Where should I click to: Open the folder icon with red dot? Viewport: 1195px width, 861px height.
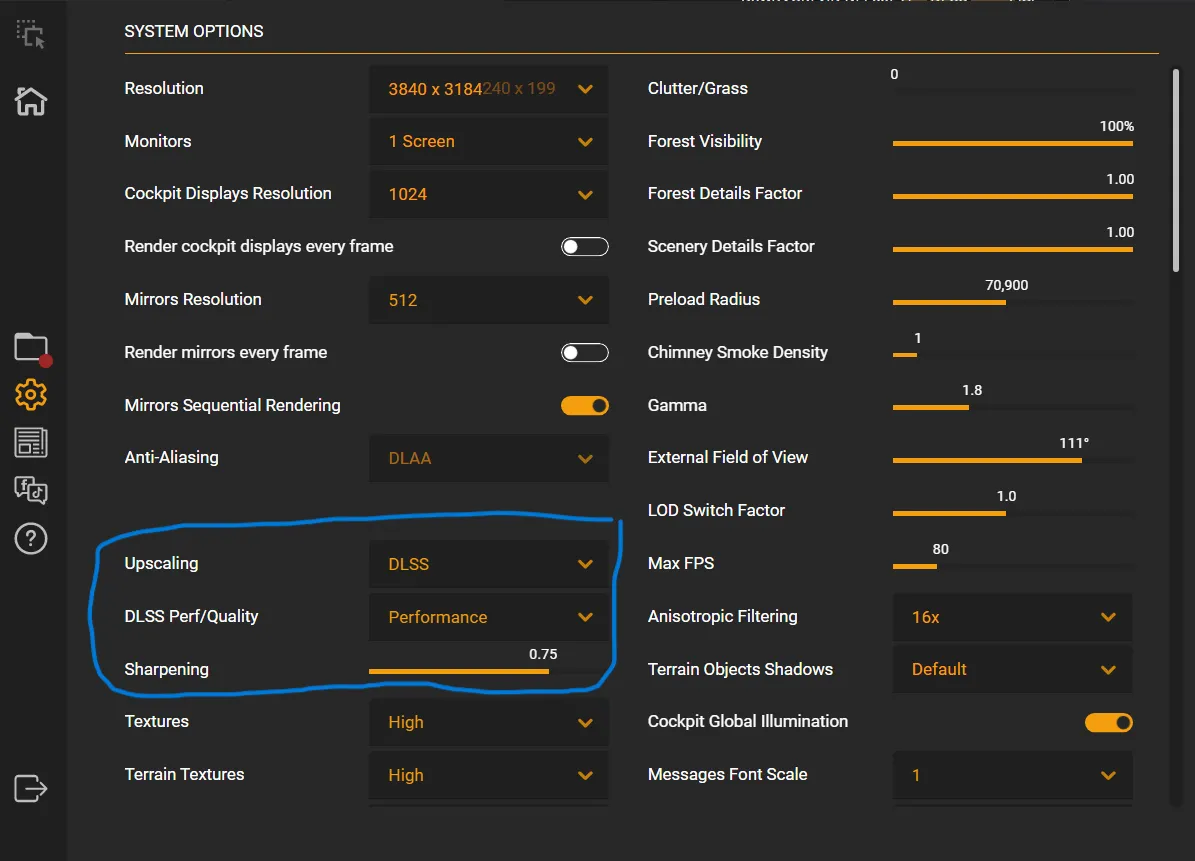32,349
